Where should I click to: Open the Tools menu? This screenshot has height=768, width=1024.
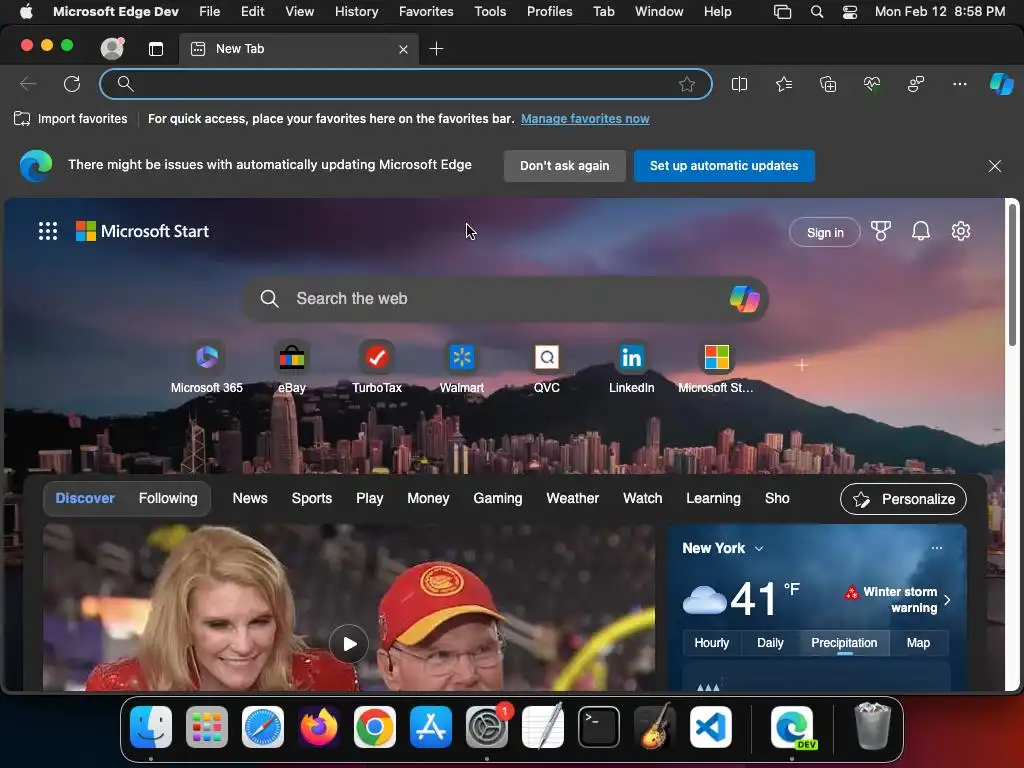click(x=490, y=11)
